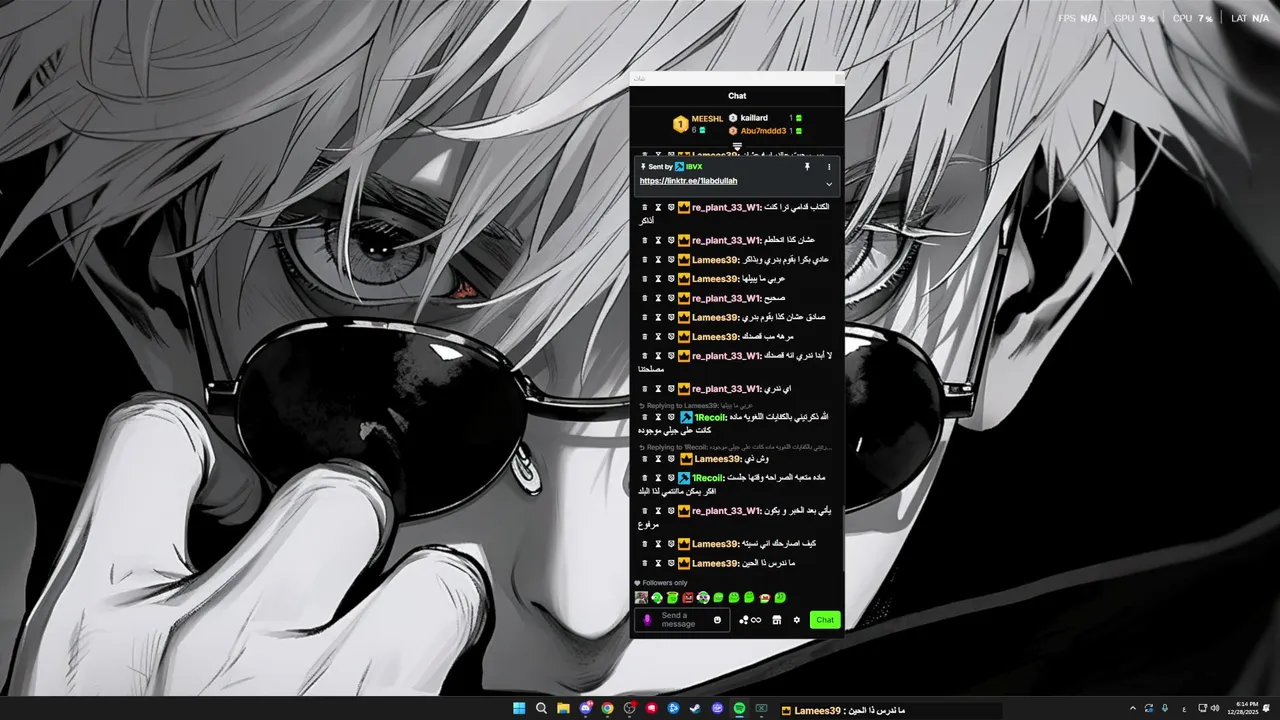Viewport: 1280px width, 720px height.
Task: Click the trash icon on "ما ندرس ذا الحين"
Action: (645, 563)
